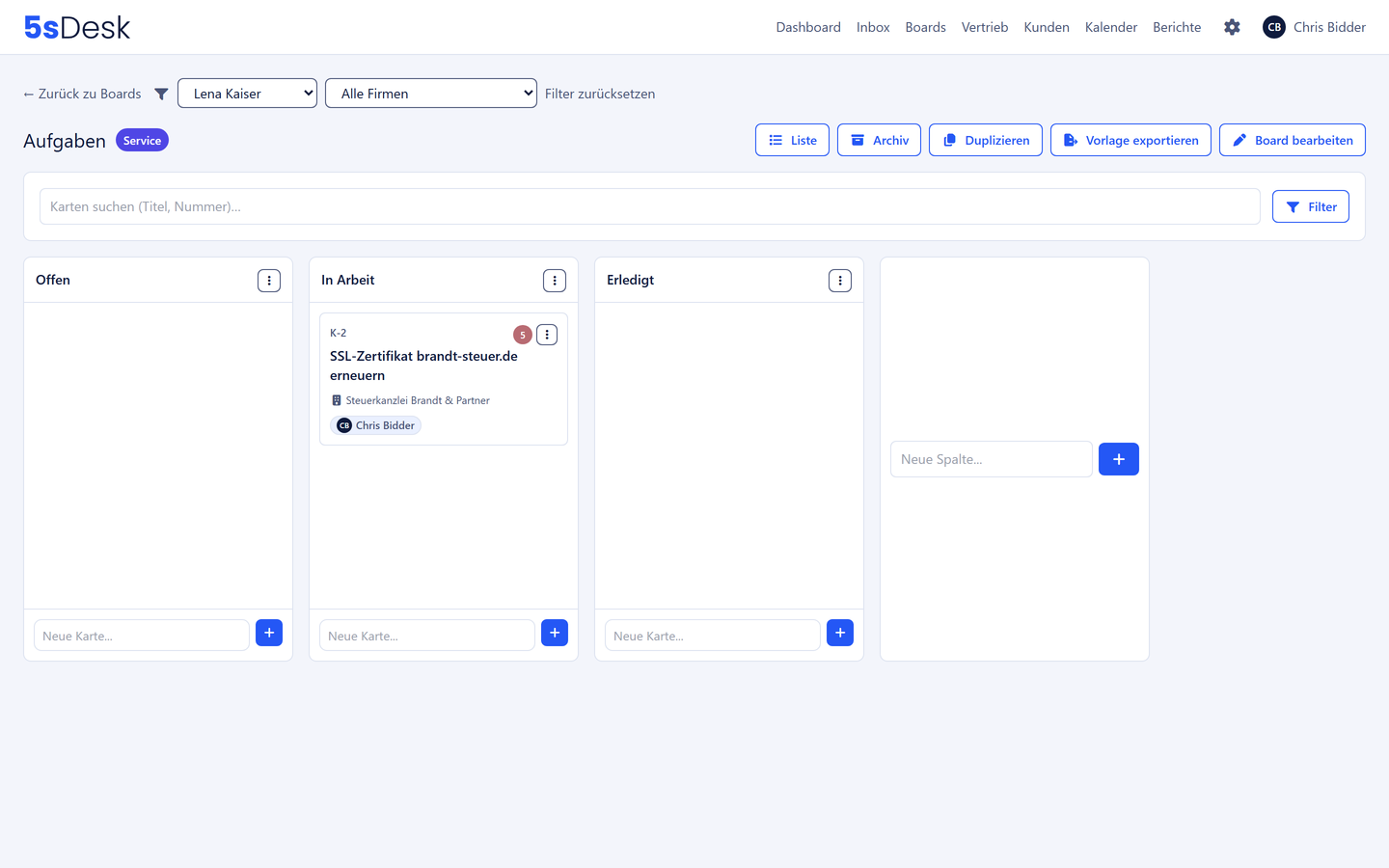Viewport: 1389px width, 868px height.
Task: Click plus button to add new column
Action: click(1119, 459)
